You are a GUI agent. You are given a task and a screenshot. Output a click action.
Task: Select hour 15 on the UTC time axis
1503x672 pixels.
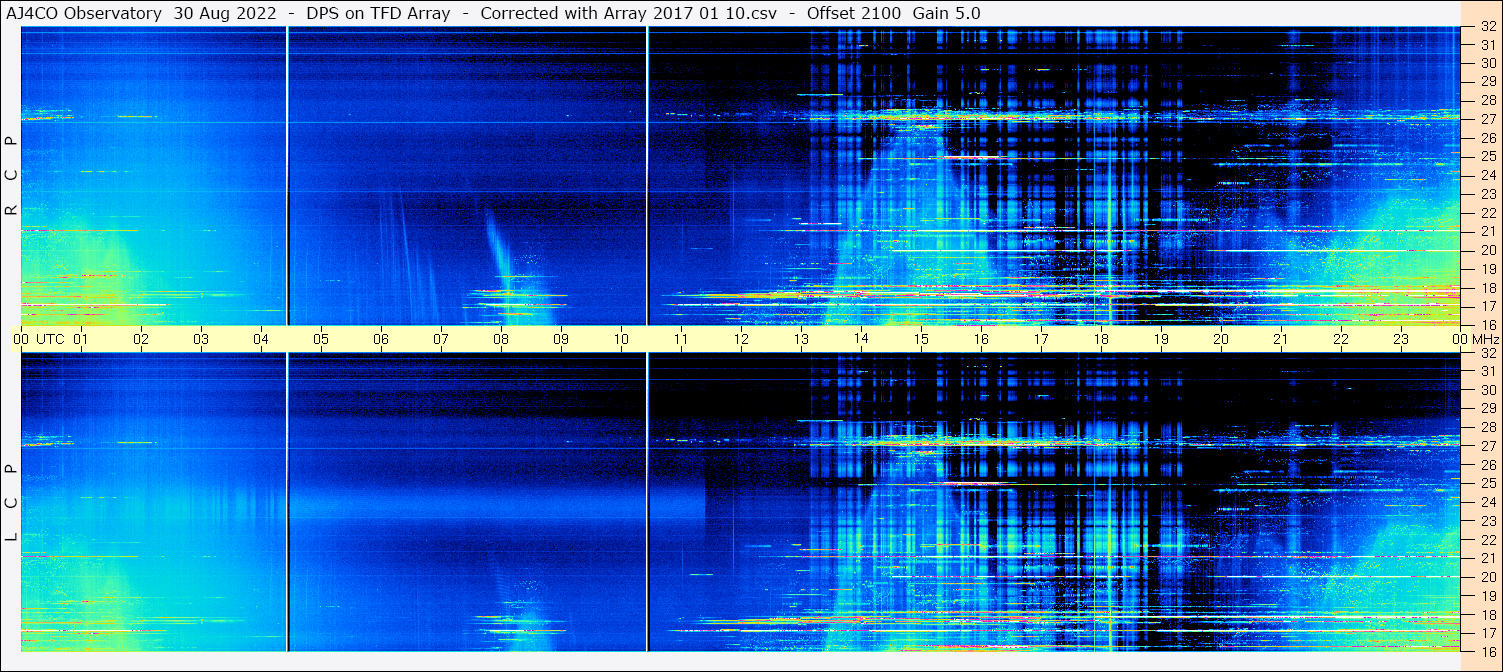[921, 339]
